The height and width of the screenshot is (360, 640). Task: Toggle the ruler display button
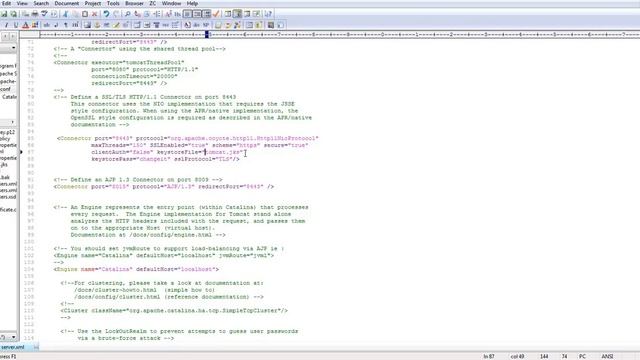pyautogui.click(x=207, y=14)
